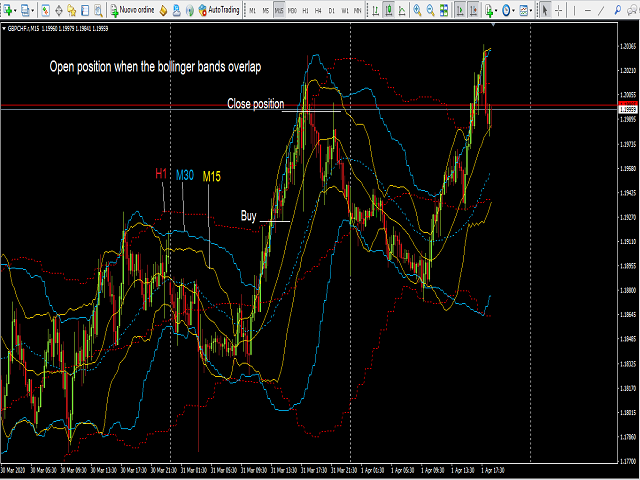The height and width of the screenshot is (480, 640).
Task: Click the templates icon
Action: click(524, 10)
